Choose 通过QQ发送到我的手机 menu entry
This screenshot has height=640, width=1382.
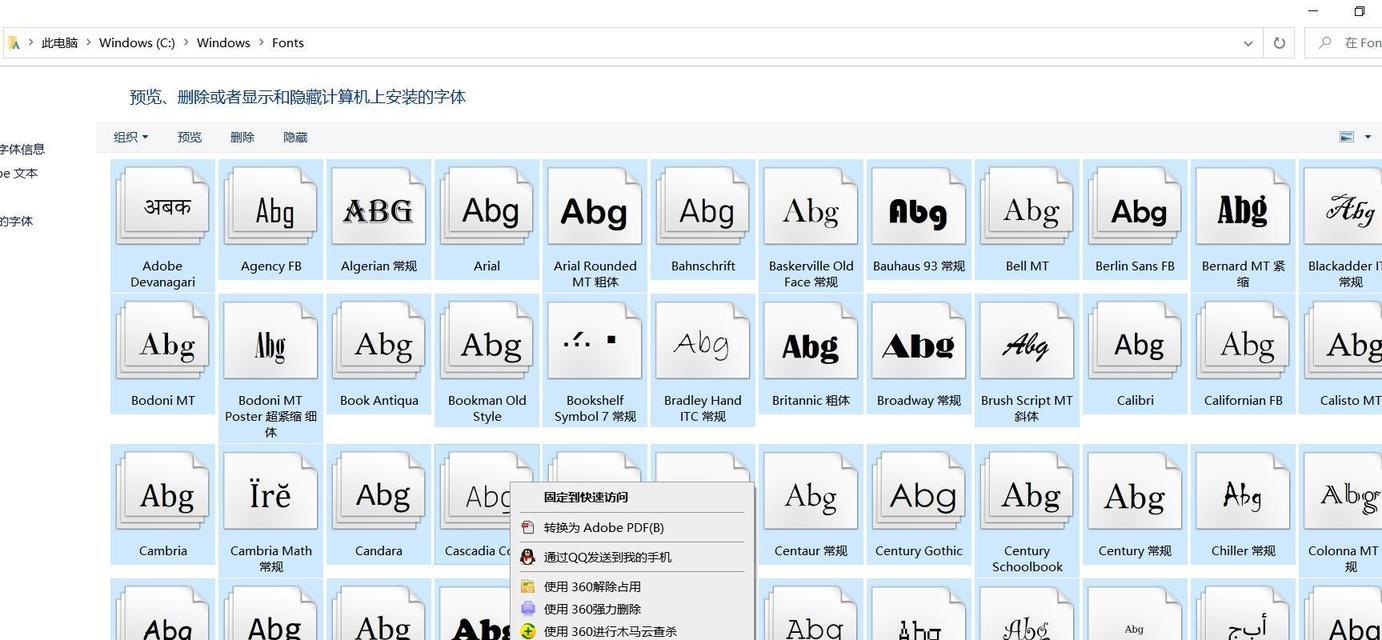[632, 557]
